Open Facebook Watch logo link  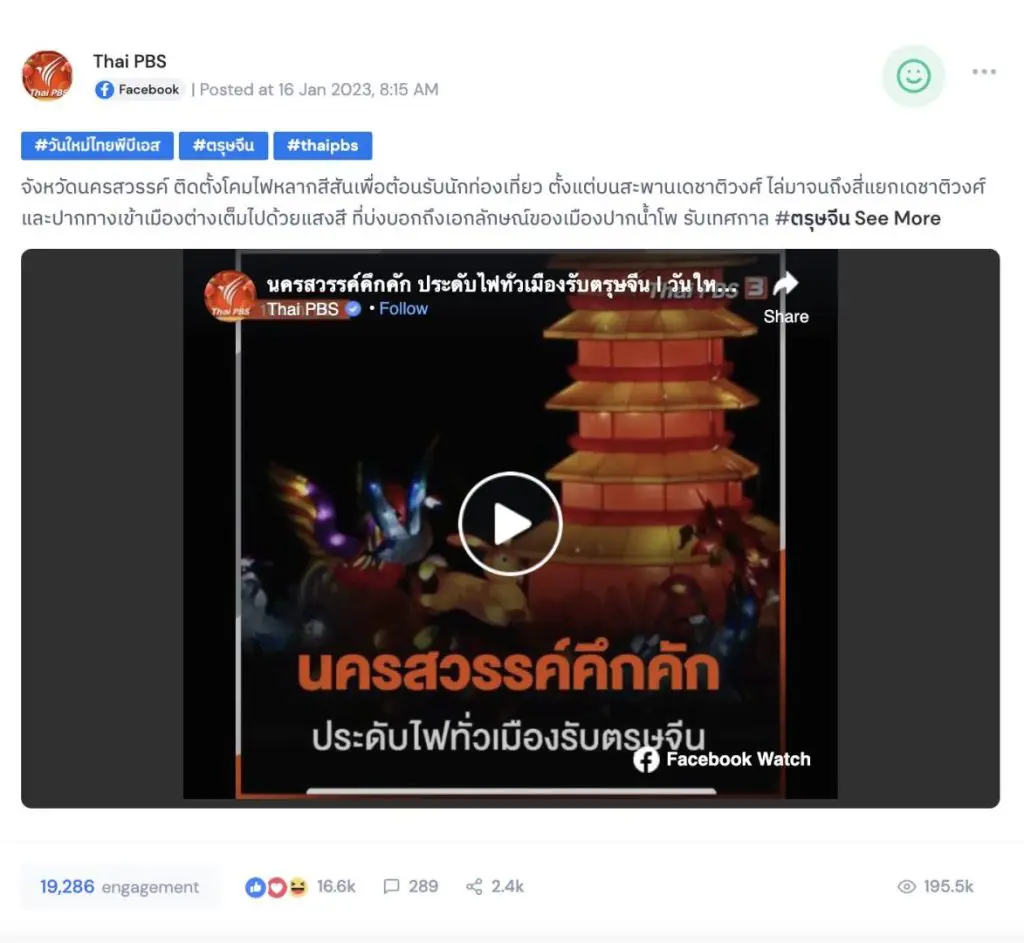(x=722, y=759)
